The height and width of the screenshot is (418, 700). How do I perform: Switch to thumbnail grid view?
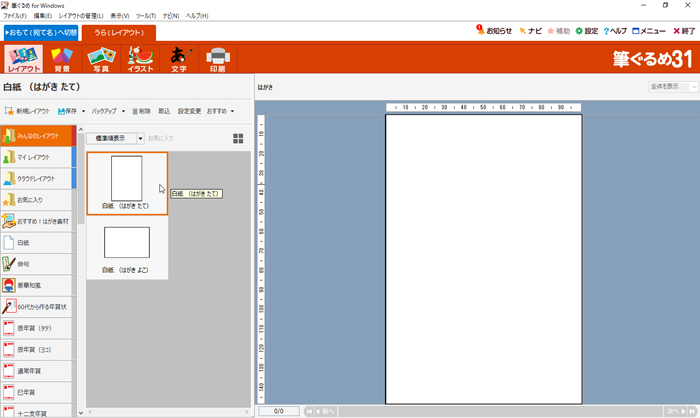(x=238, y=139)
